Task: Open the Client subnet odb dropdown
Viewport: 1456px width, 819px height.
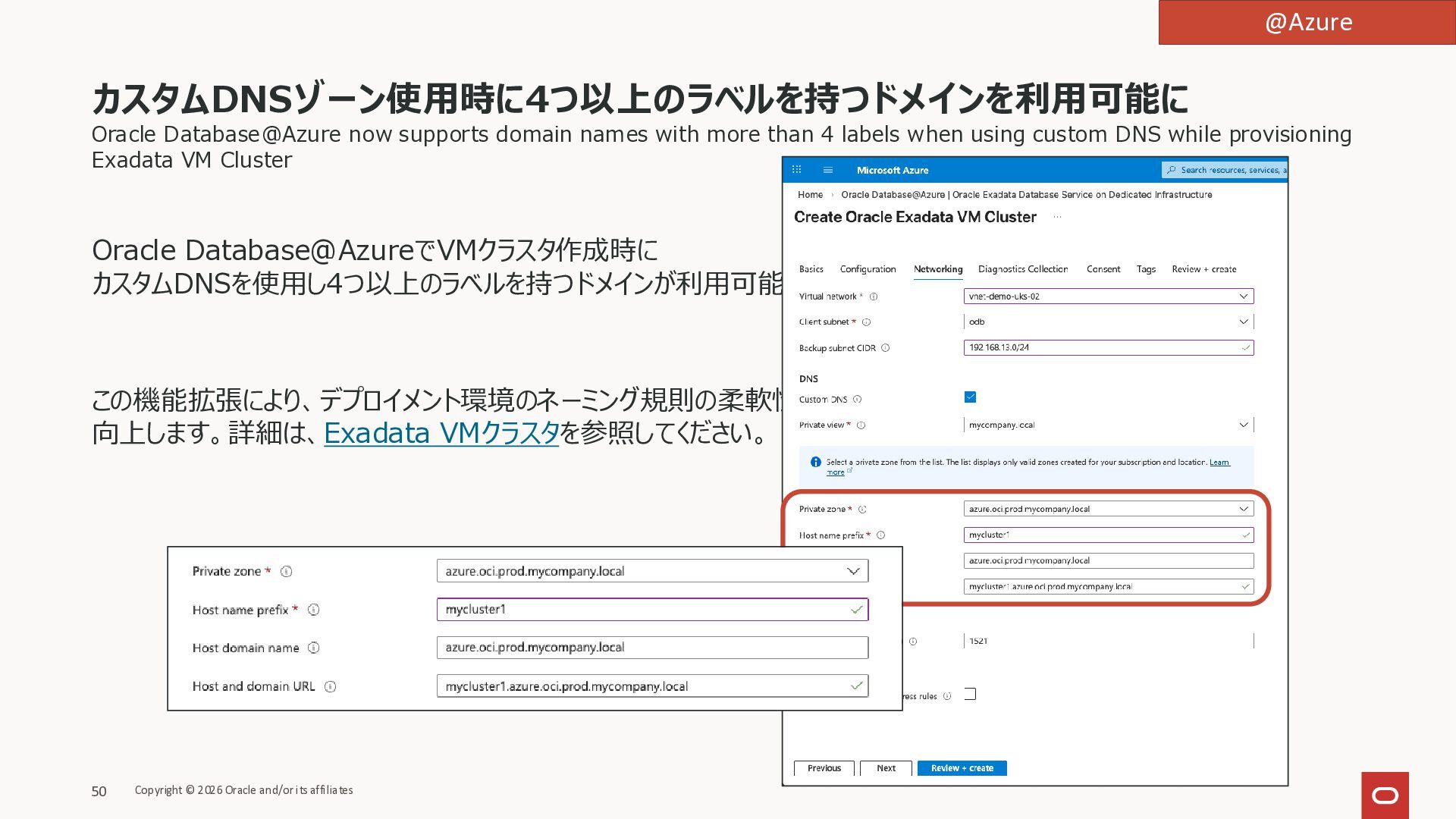Action: (x=1243, y=322)
